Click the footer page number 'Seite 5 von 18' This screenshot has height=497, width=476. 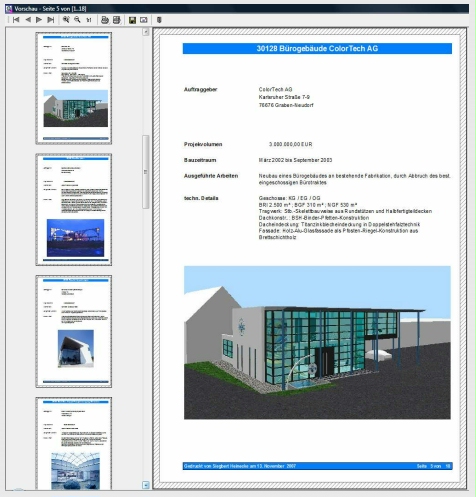click(433, 466)
